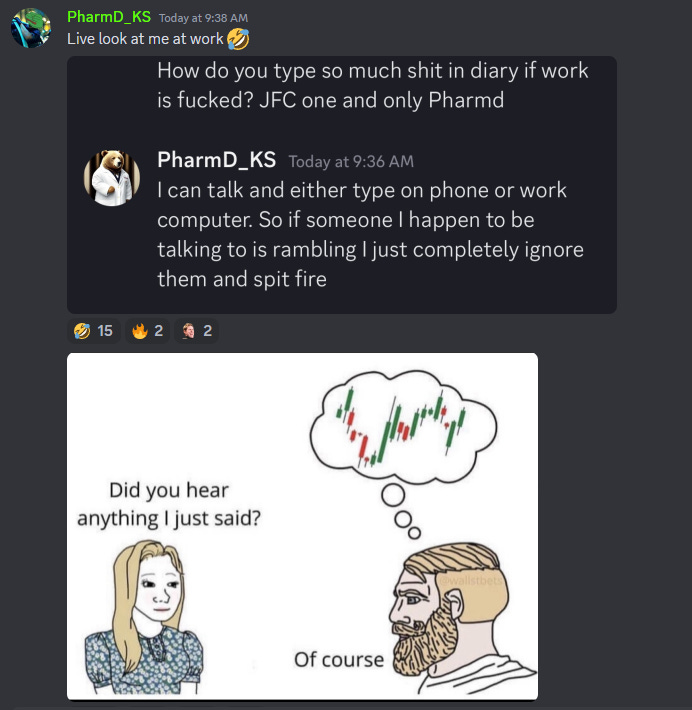Open PharmD_KS frog avatar profile
The height and width of the screenshot is (710, 692).
(31, 28)
